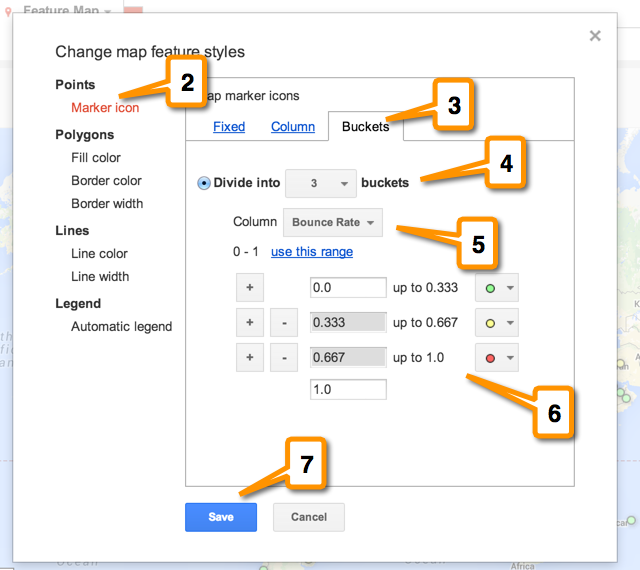Click the 0.333 bucket value field
Image resolution: width=640 pixels, height=570 pixels.
click(348, 323)
